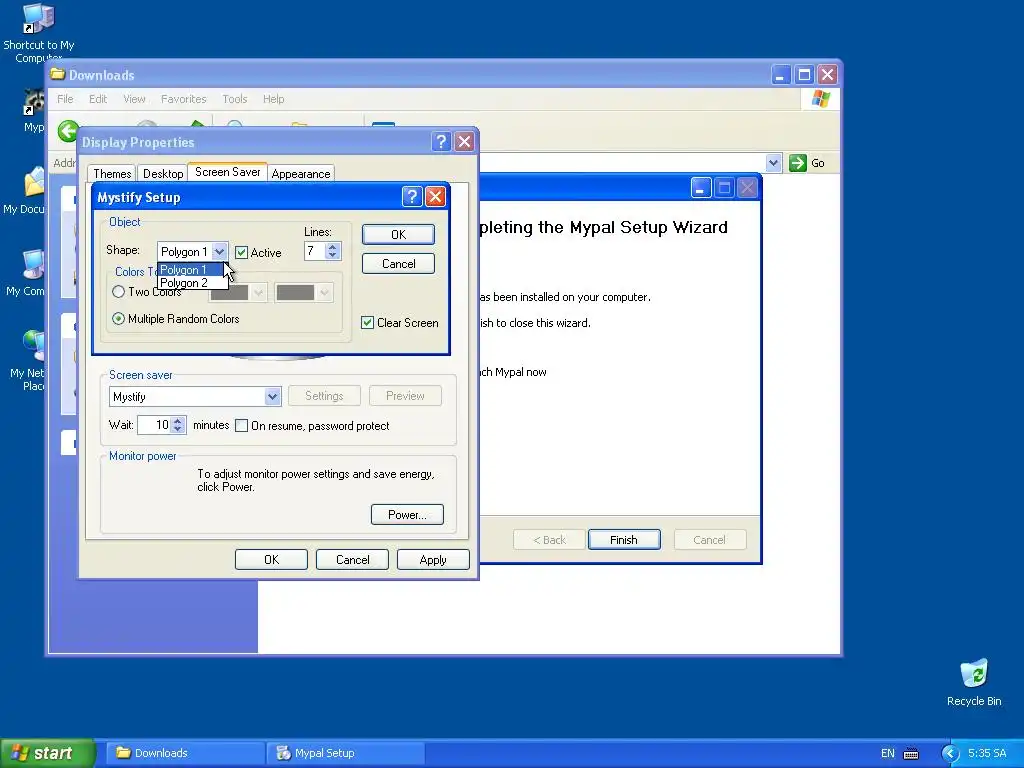Expand hidden tray icons arrow
Viewport: 1024px width, 768px height.
tap(950, 753)
